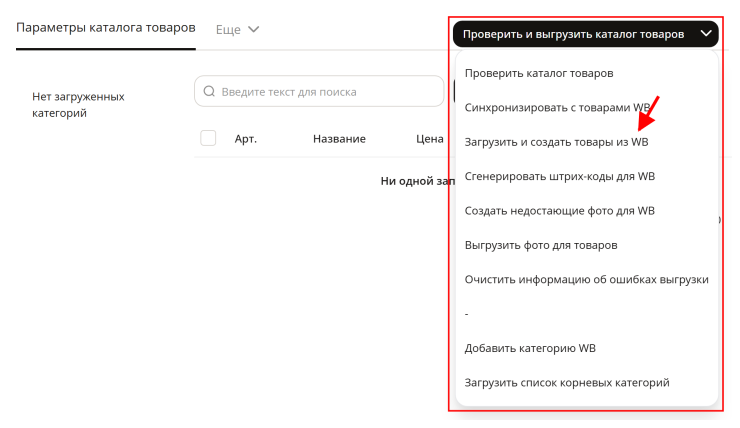The width and height of the screenshot is (740, 428).
Task: Choose 'Выгрузить фото для товаров'
Action: click(x=541, y=245)
